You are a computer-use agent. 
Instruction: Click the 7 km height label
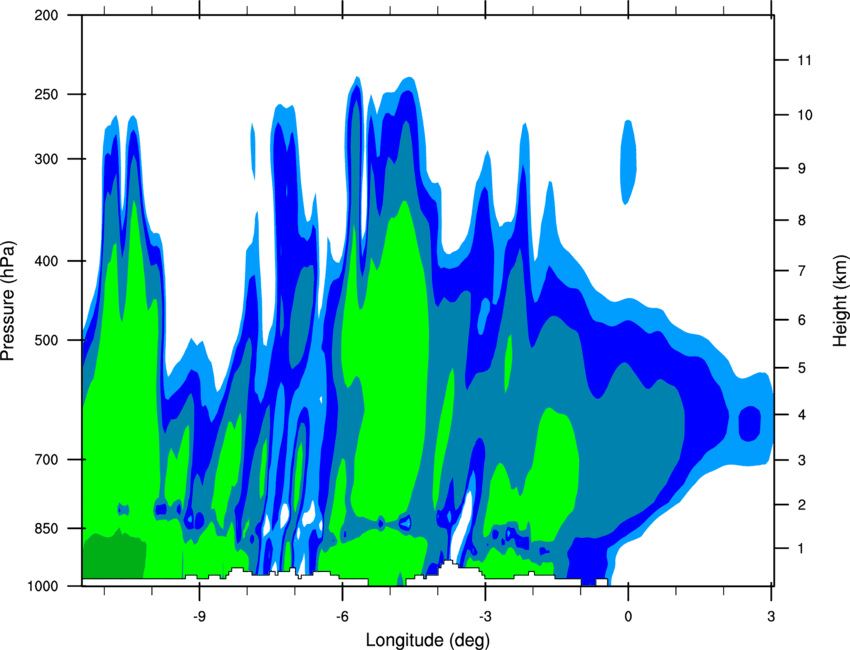pyautogui.click(x=802, y=271)
